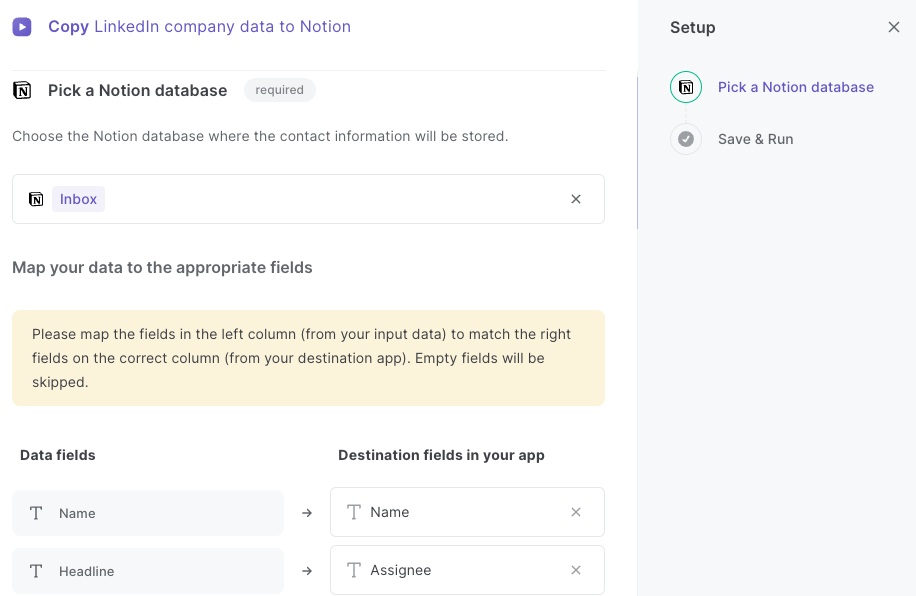Select the Inbox database chip
Image resolution: width=916 pixels, height=596 pixels.
(x=78, y=199)
